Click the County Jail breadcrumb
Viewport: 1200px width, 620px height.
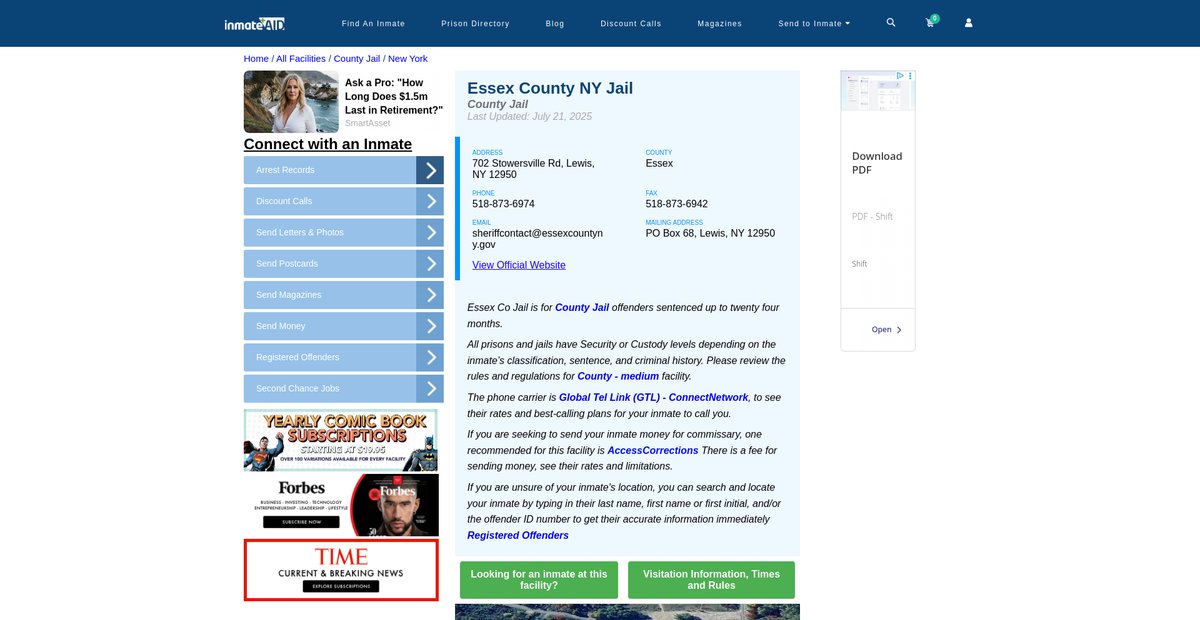click(x=357, y=59)
